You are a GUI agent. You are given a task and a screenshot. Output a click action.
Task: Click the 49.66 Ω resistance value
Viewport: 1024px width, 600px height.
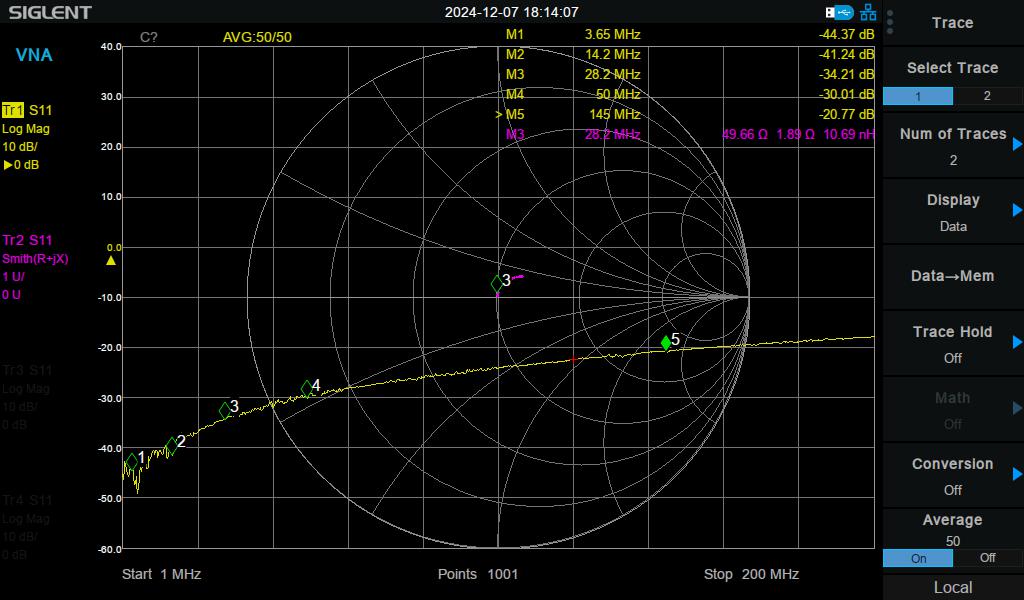(x=744, y=134)
